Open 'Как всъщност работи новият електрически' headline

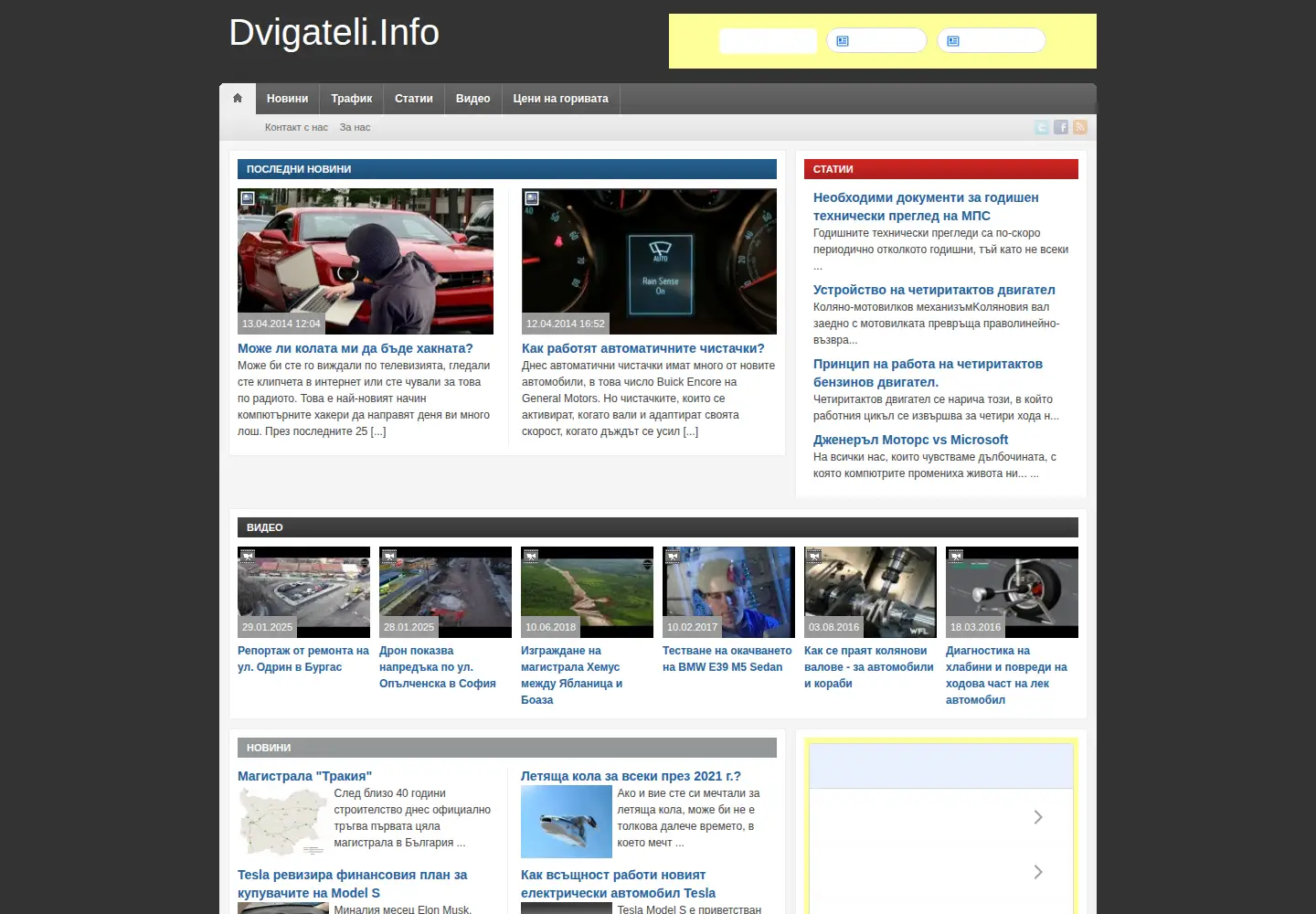(x=618, y=884)
